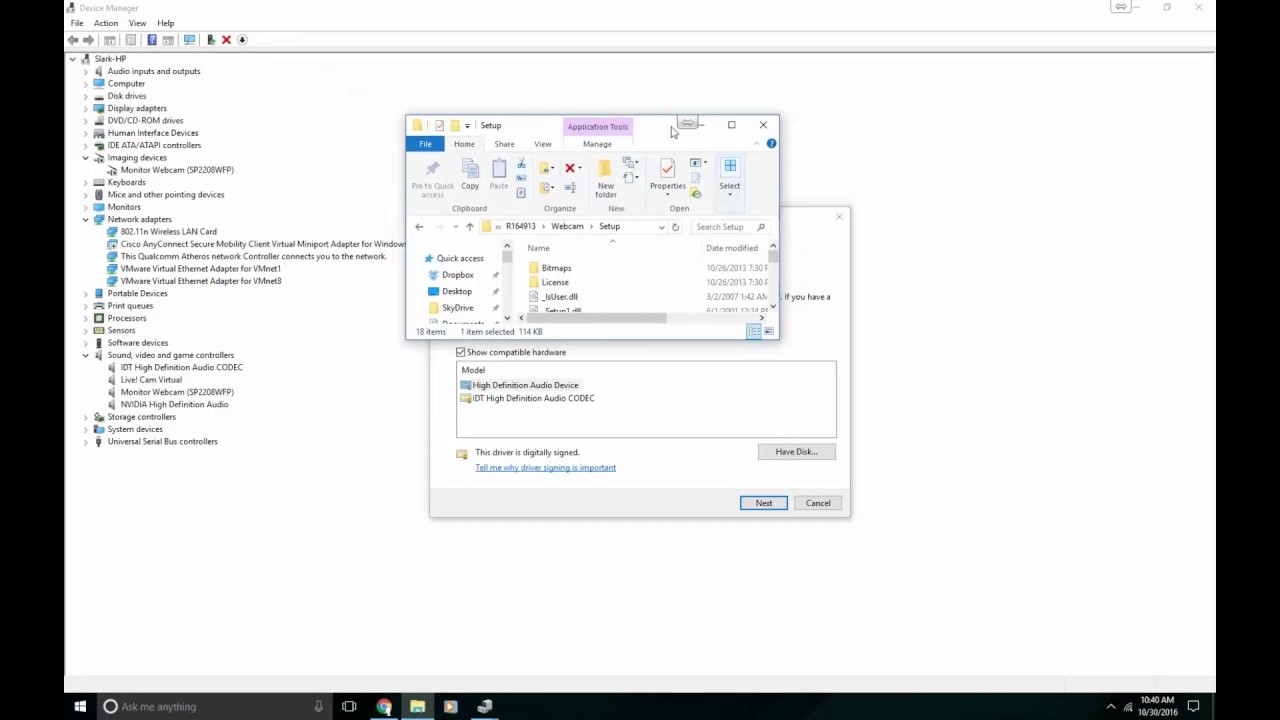1280x720 pixels.
Task: Click the Search Setup input field
Action: (730, 227)
